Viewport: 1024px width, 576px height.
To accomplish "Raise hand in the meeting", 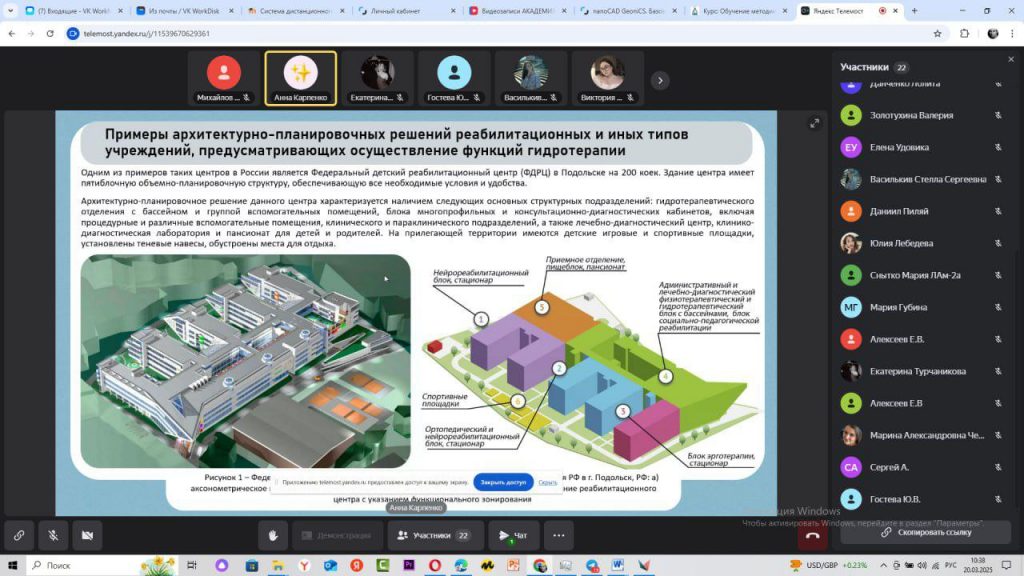I will [x=272, y=535].
